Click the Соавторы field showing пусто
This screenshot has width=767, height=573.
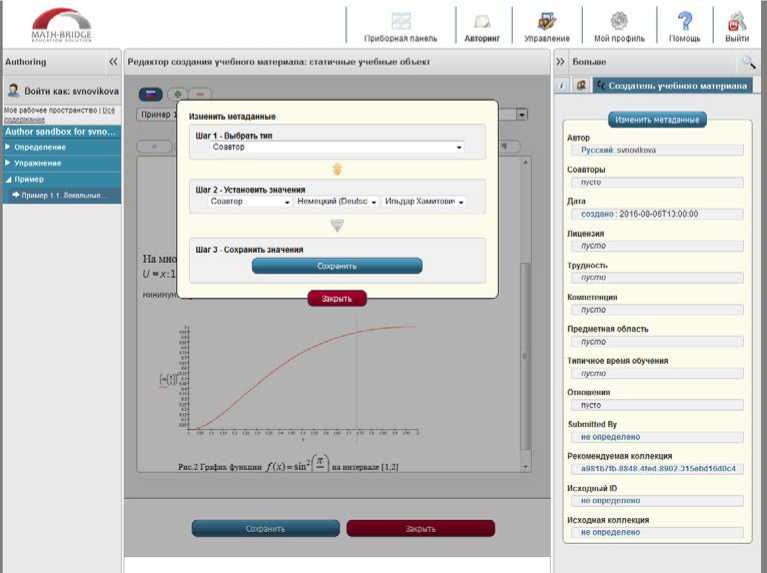click(657, 182)
